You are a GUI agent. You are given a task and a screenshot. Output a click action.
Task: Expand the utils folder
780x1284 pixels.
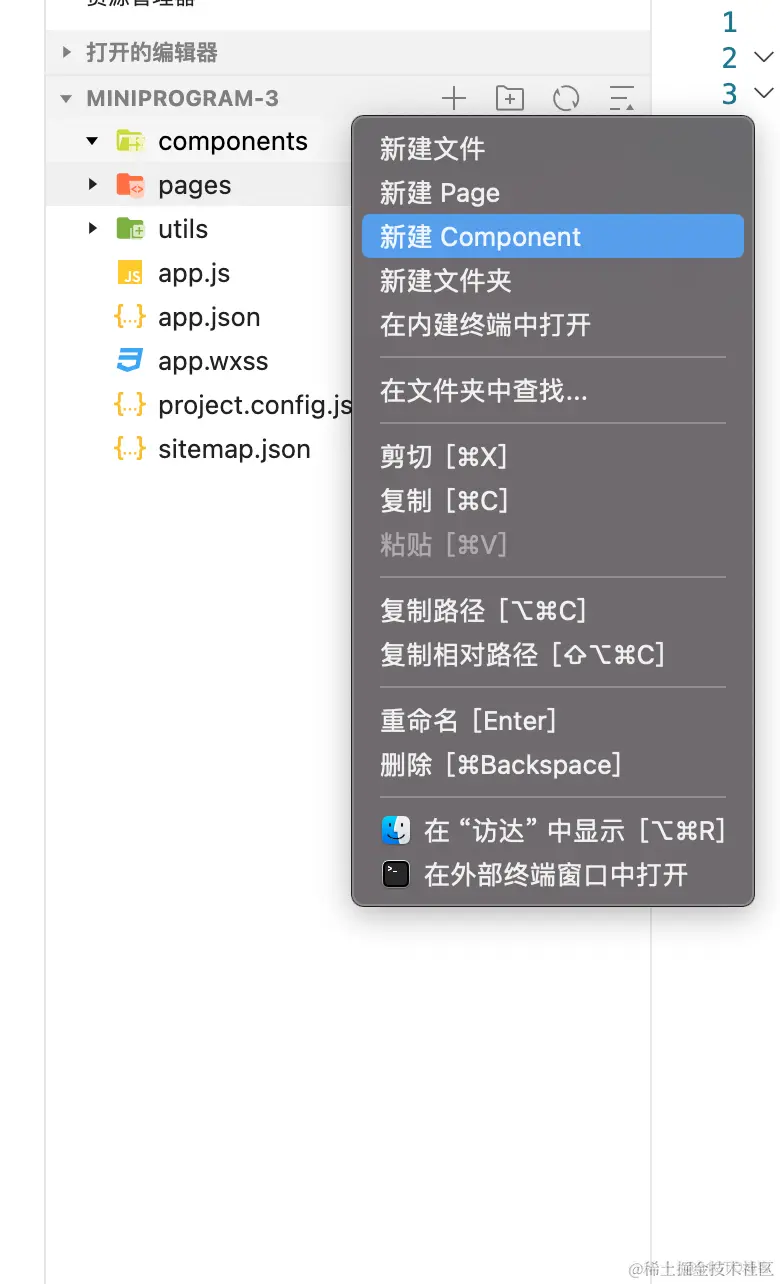click(x=92, y=229)
